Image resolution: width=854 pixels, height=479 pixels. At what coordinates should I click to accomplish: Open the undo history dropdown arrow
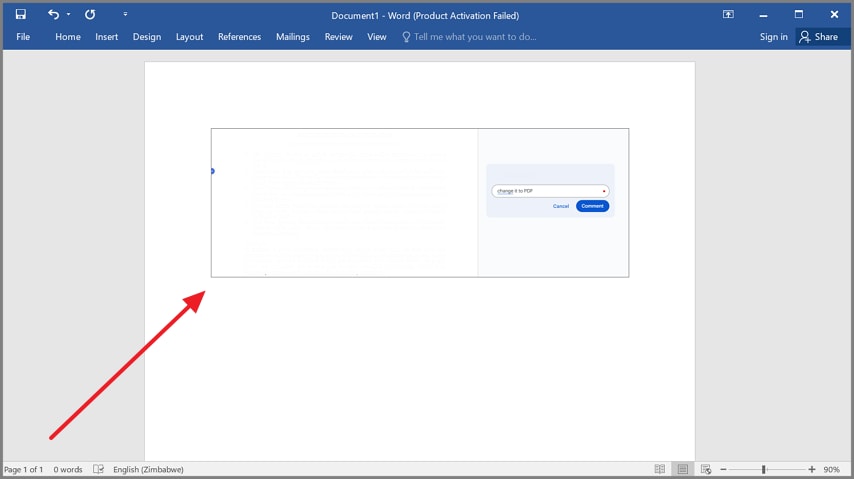click(69, 14)
